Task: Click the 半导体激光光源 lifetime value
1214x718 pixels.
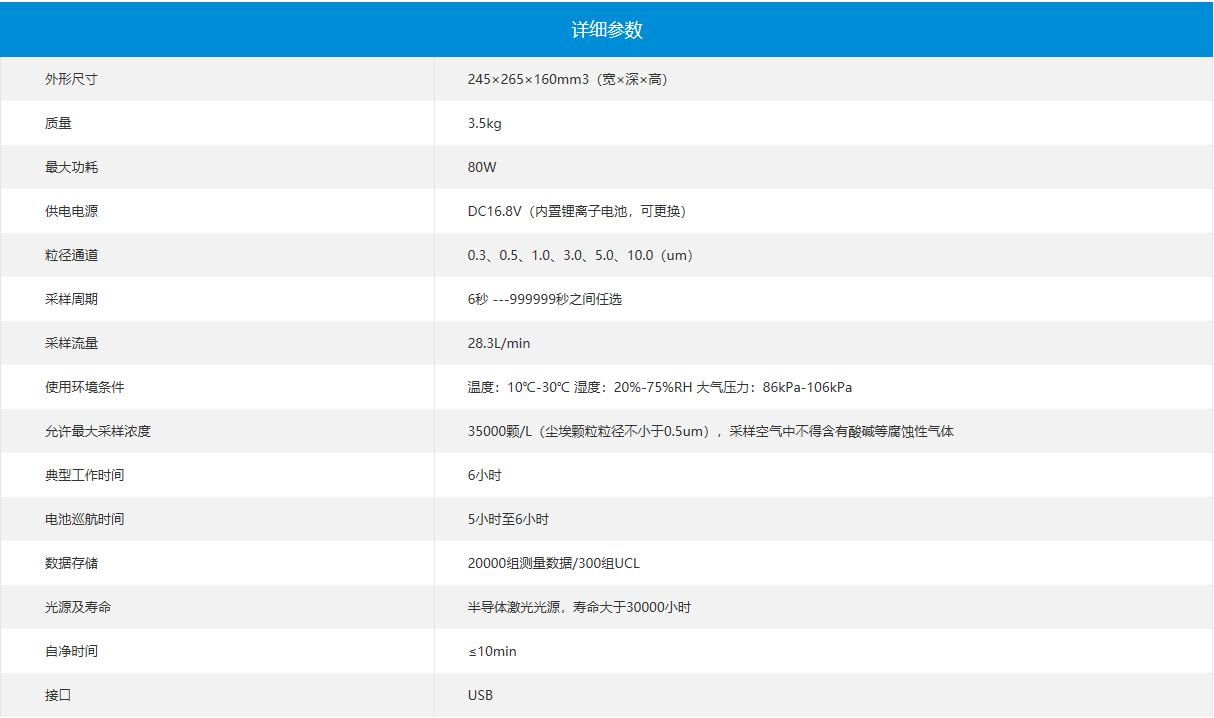Action: 579,607
